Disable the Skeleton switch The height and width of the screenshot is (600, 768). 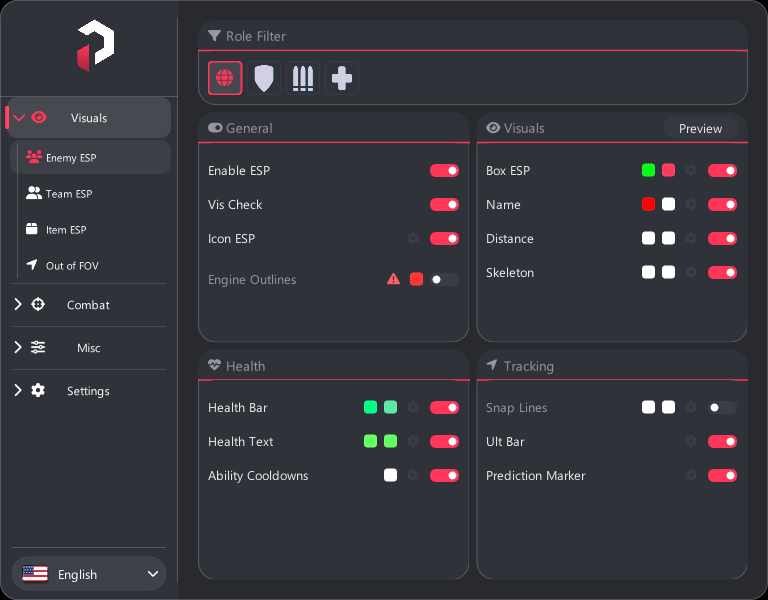(x=722, y=272)
